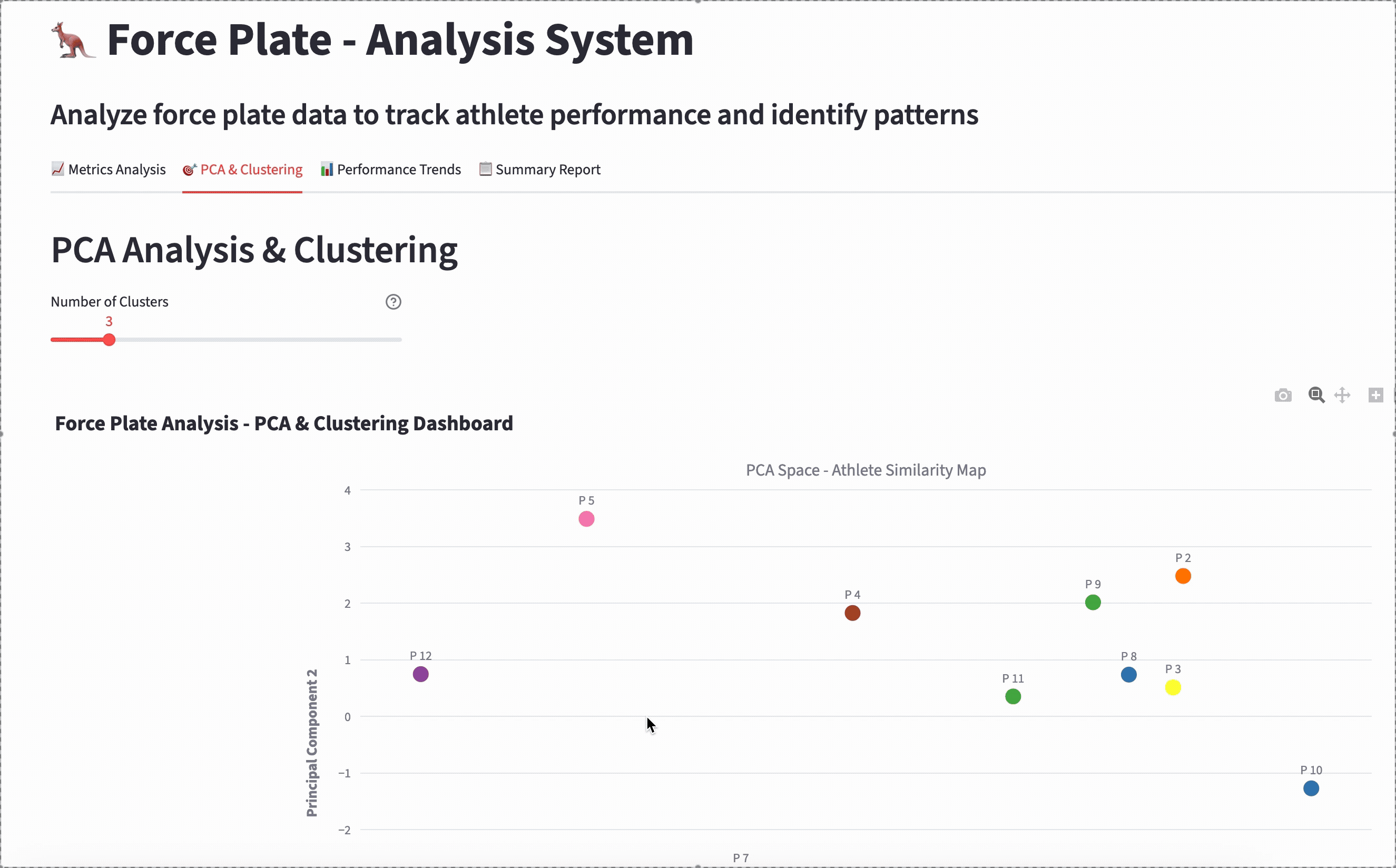Select the Pan arrows tool
This screenshot has width=1396, height=868.
point(1342,395)
